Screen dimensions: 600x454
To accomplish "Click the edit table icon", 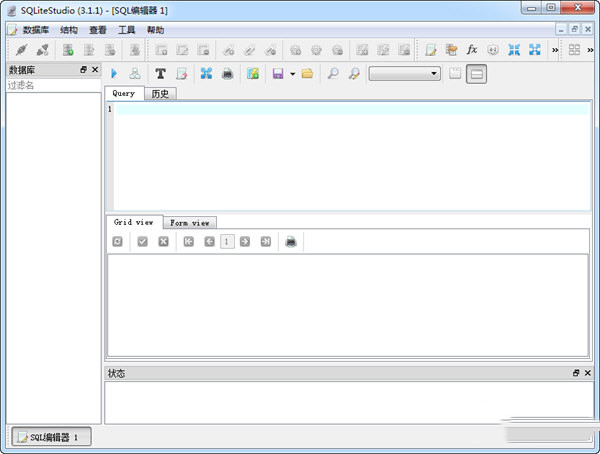I will (x=182, y=50).
